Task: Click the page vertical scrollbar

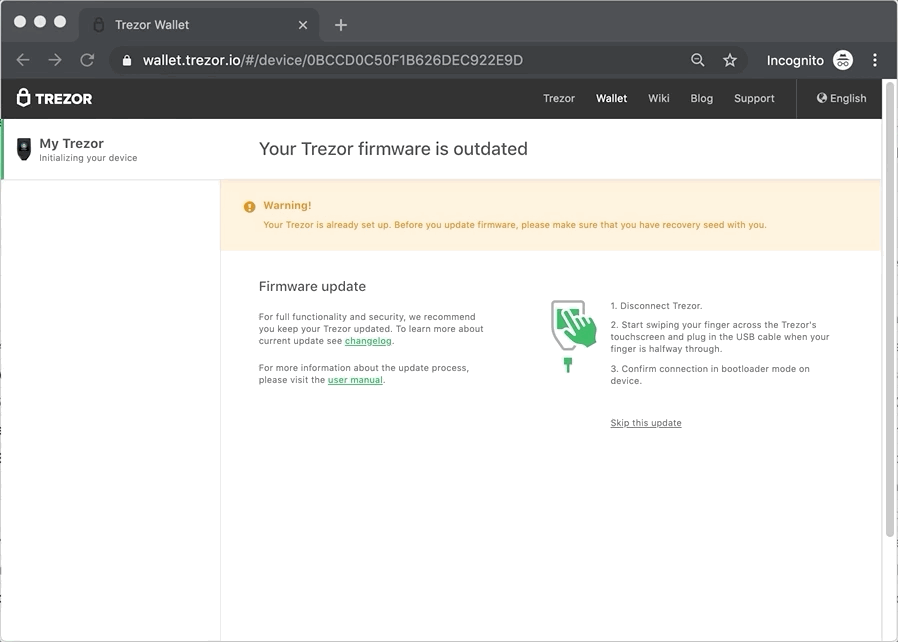Action: [x=889, y=309]
